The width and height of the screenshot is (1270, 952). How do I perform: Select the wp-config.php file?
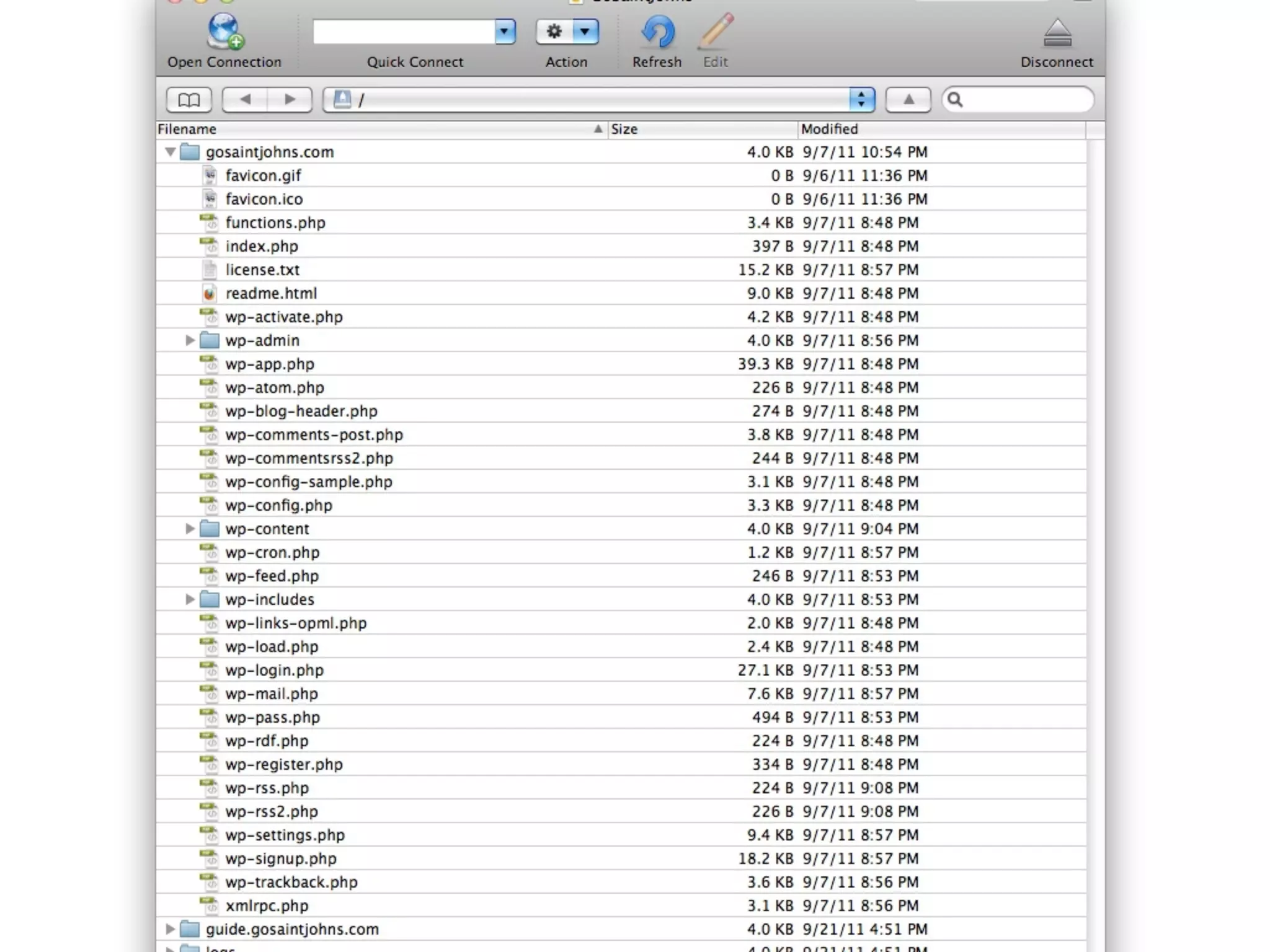[x=278, y=505]
